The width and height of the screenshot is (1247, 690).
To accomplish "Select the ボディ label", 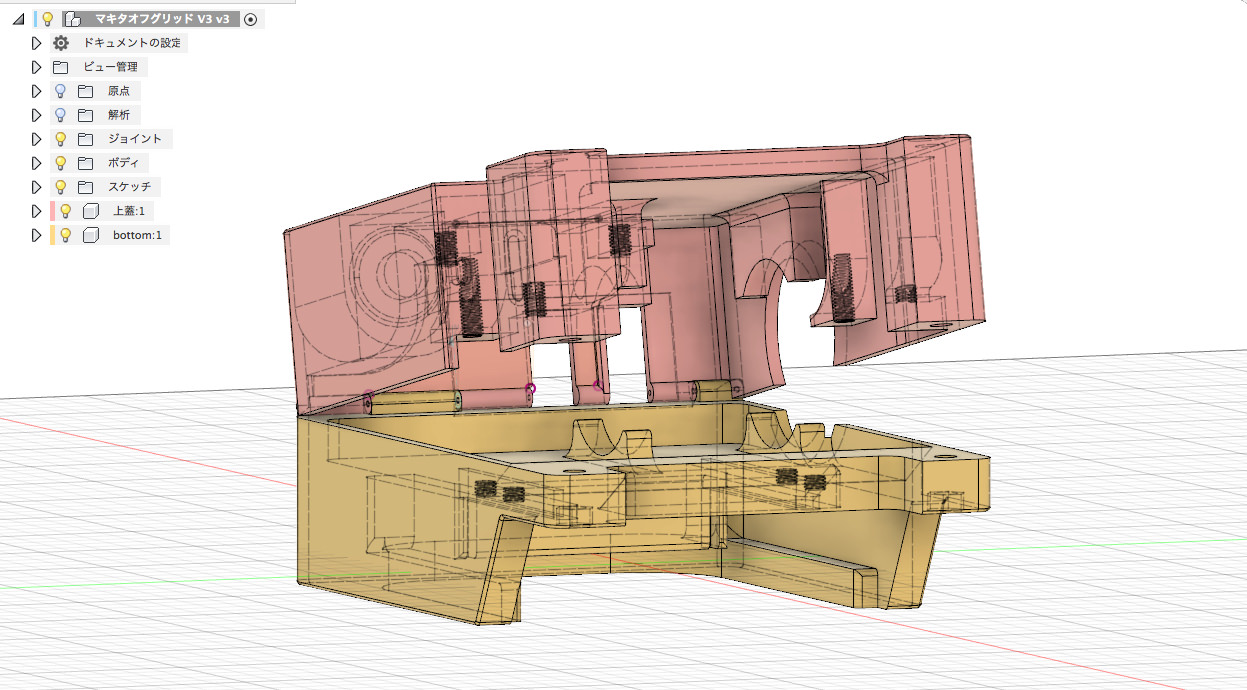I will pyautogui.click(x=123, y=163).
